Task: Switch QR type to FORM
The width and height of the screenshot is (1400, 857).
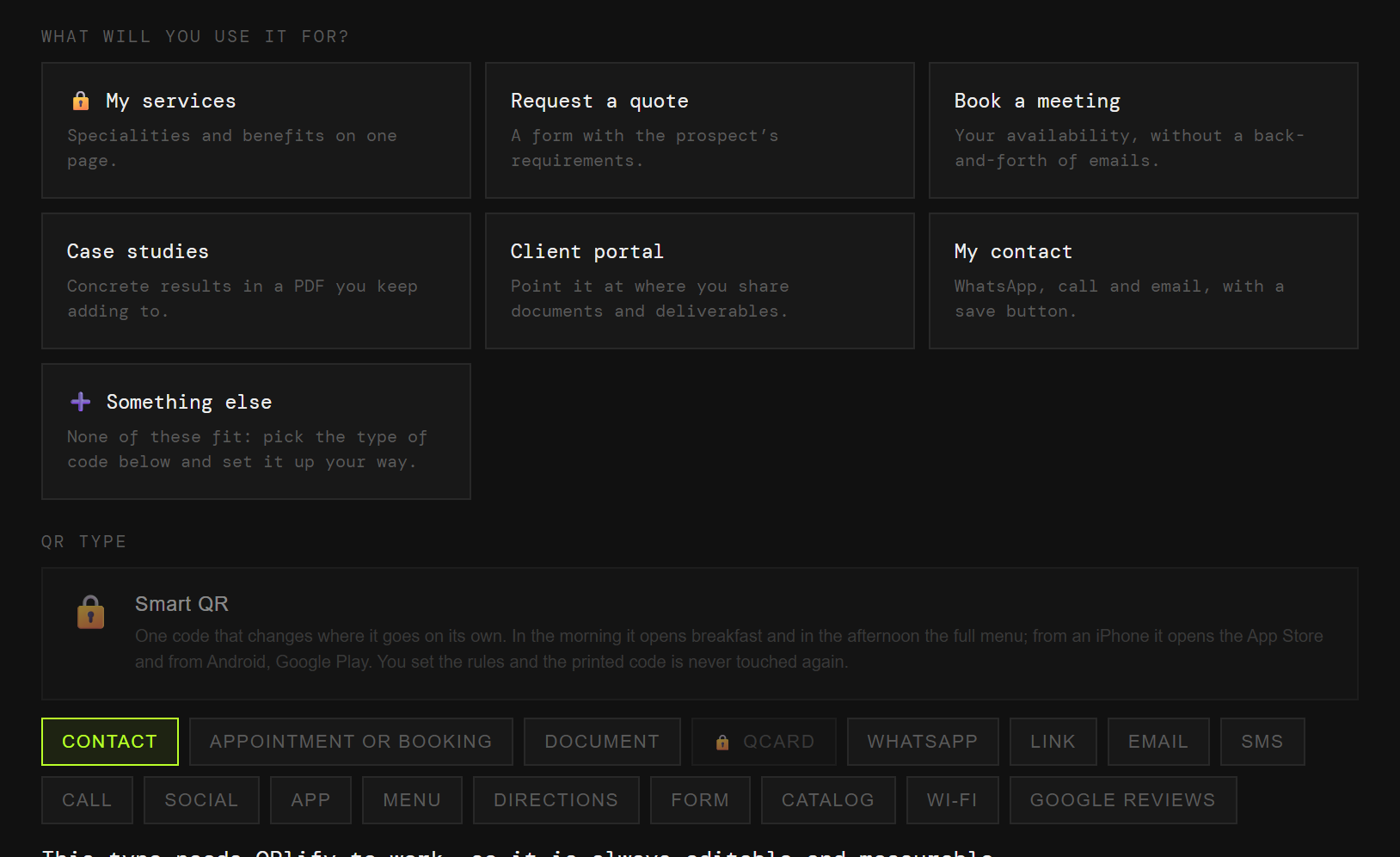Action: (x=700, y=800)
